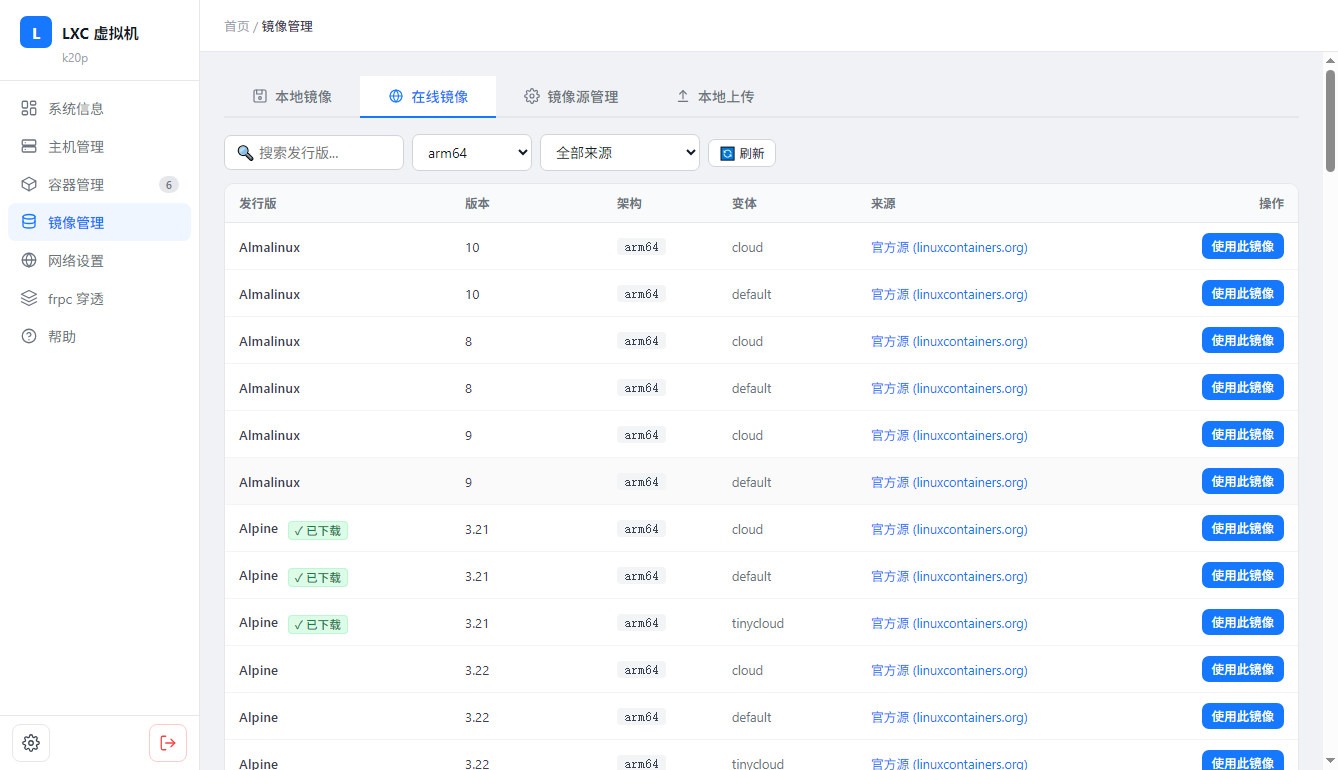Viewport: 1338px width, 770px height.
Task: Click the container count badge 6
Action: tap(169, 184)
